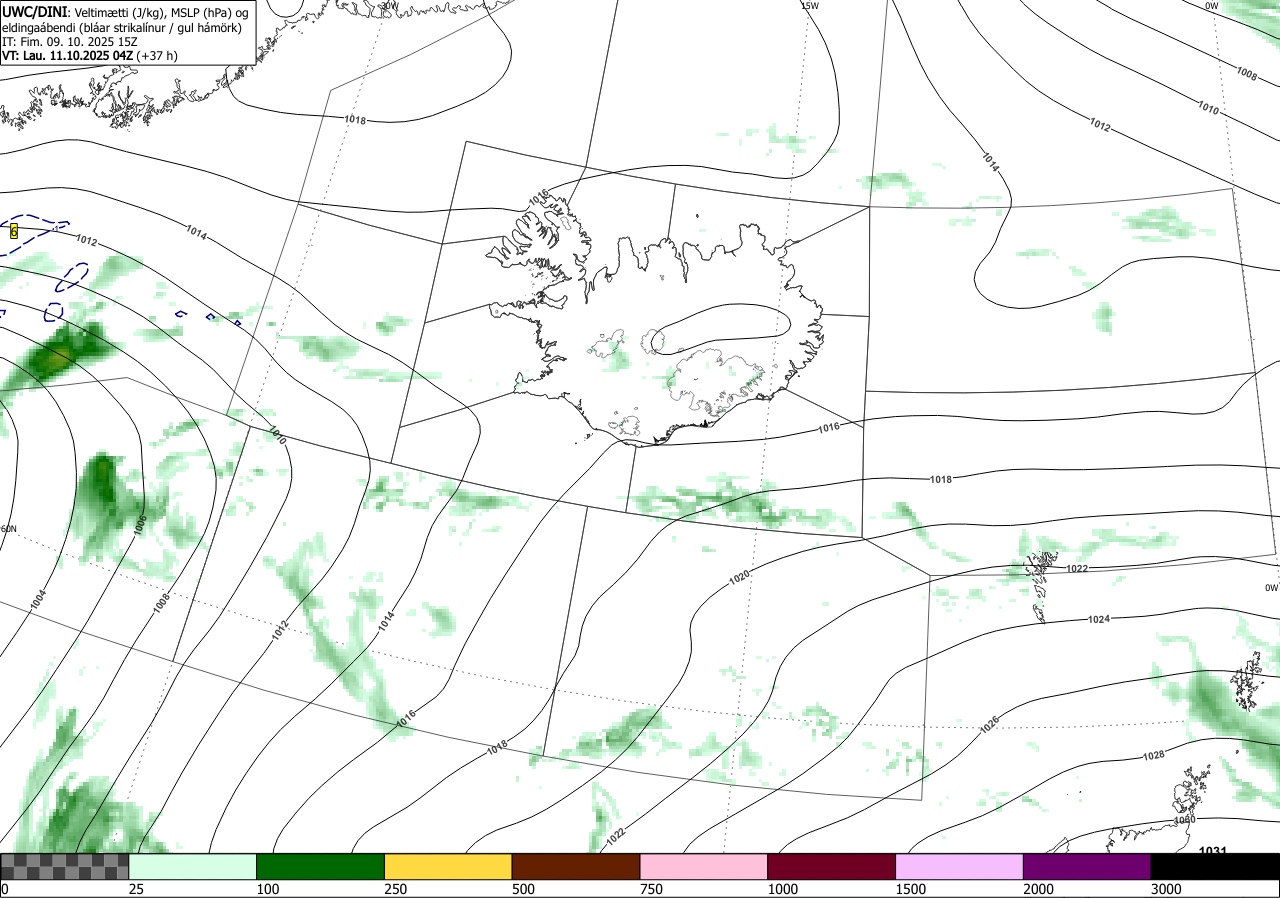Click the 15W longitude label
The height and width of the screenshot is (898, 1280).
click(809, 6)
